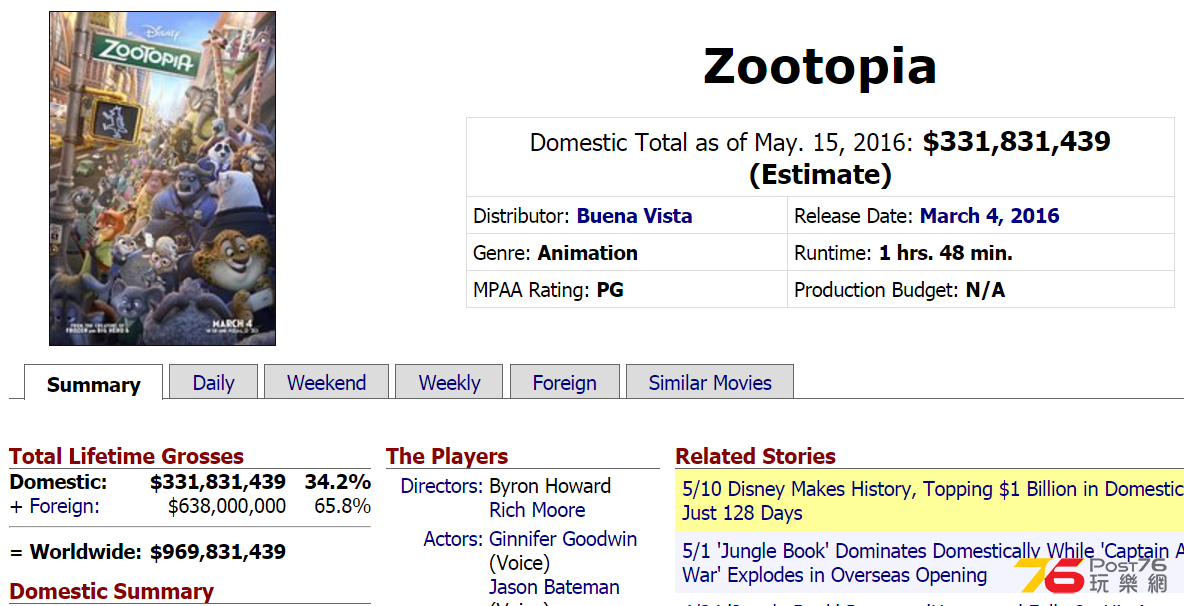Open the Similar Movies tab
This screenshot has width=1184, height=606.
point(710,383)
